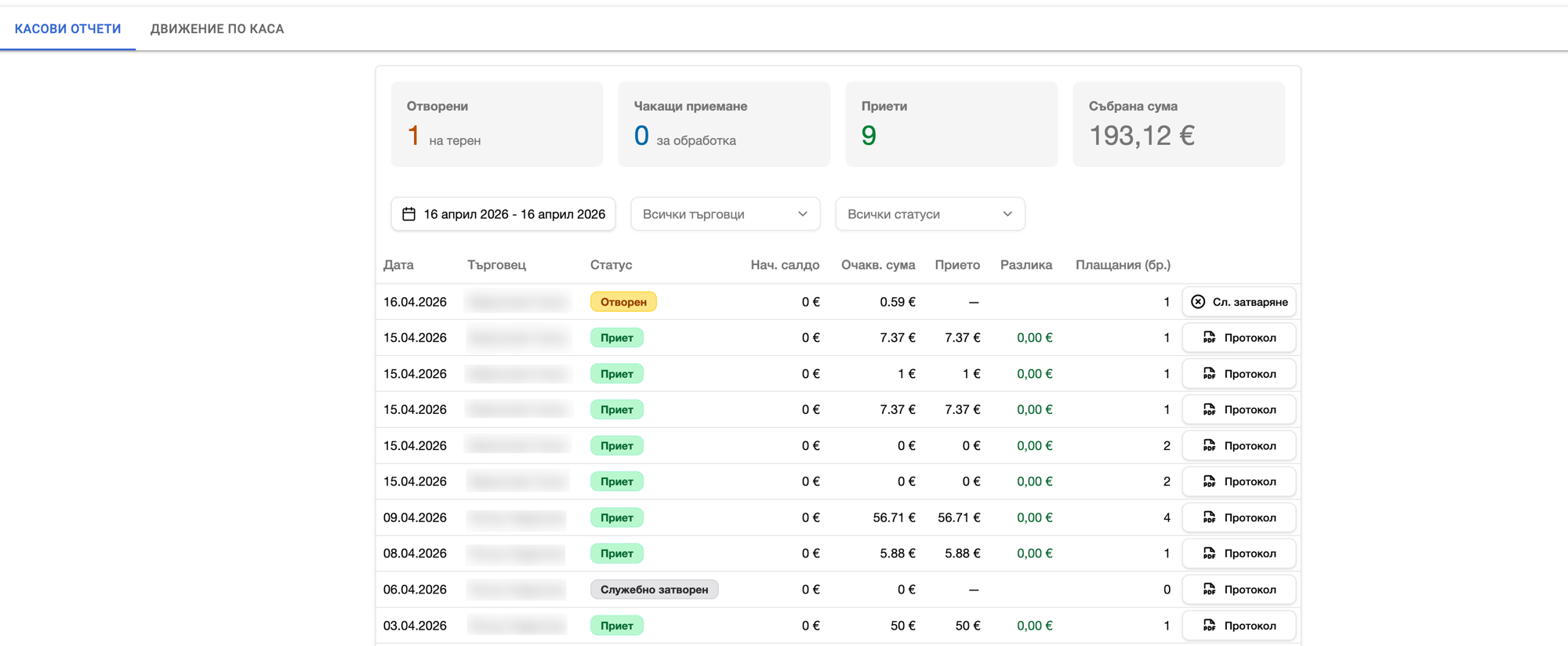Viewport: 1568px width, 646px height.
Task: Click PDF icon for first 15.04.2026 row
Action: (x=1209, y=338)
